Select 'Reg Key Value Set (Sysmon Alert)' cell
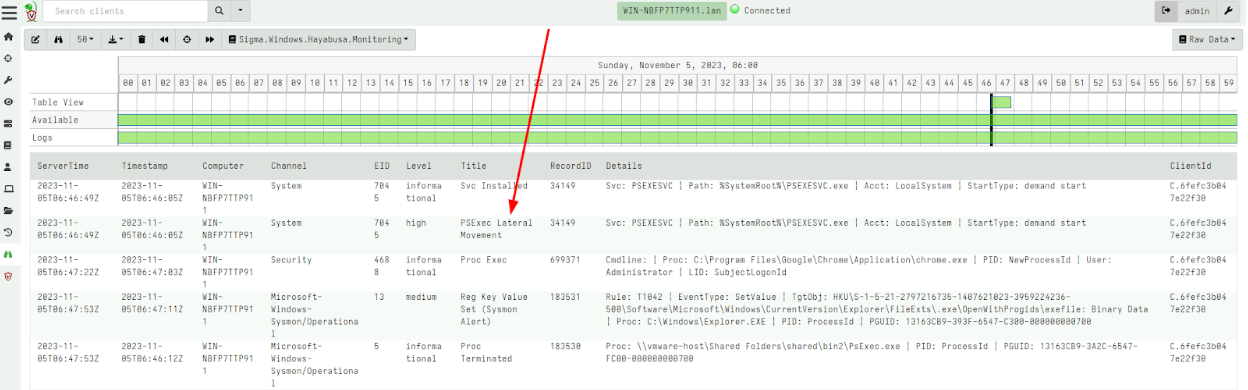This screenshot has height=390, width=1248. pos(496,309)
